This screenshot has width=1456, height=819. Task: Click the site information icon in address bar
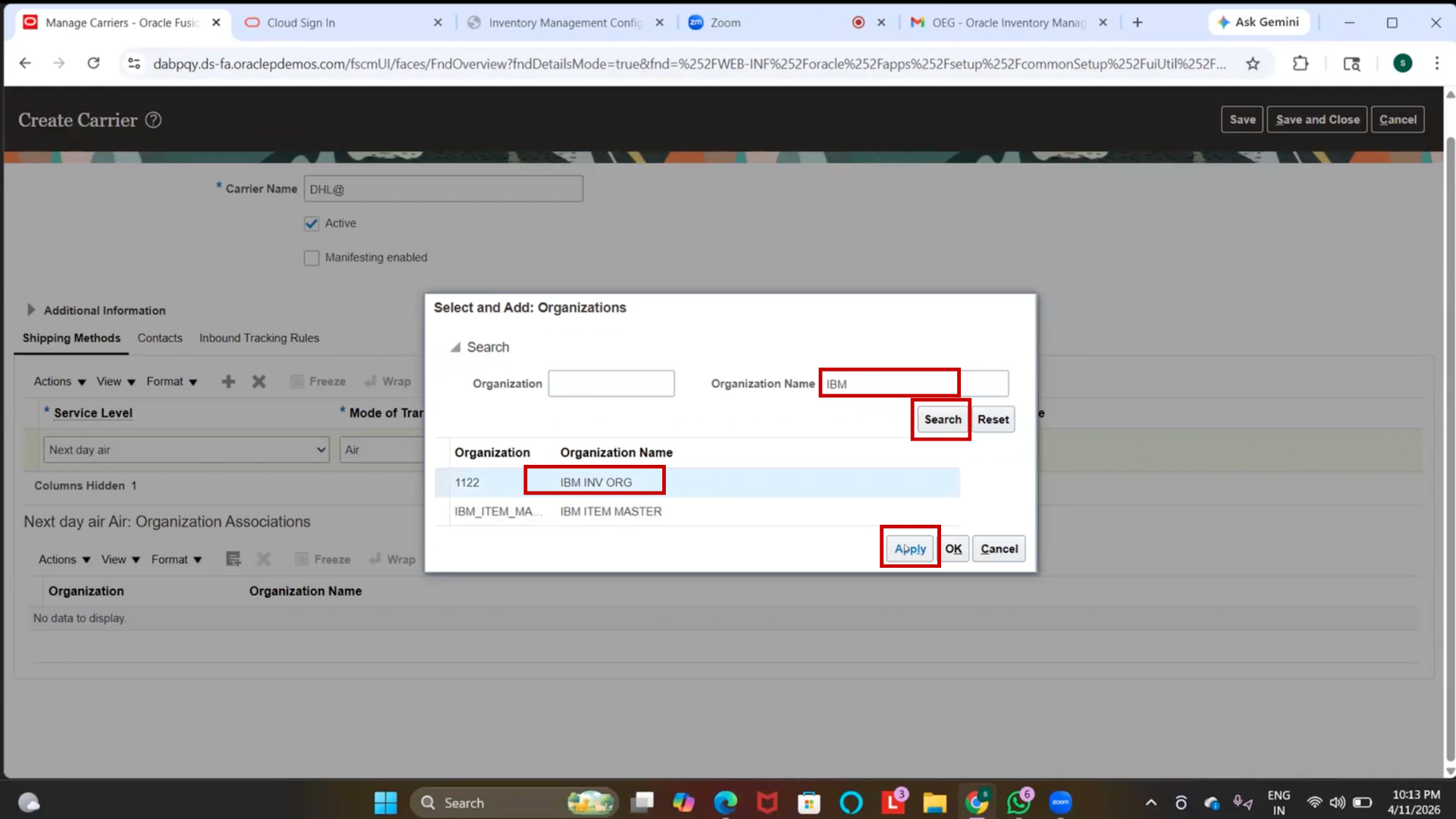tap(133, 64)
